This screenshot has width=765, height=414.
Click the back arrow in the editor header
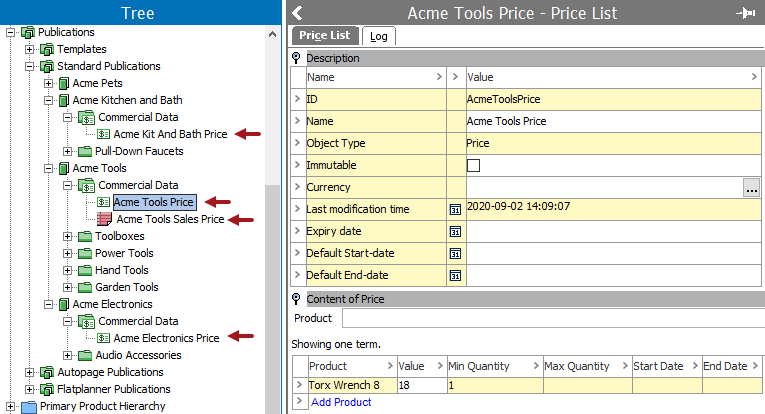point(297,13)
